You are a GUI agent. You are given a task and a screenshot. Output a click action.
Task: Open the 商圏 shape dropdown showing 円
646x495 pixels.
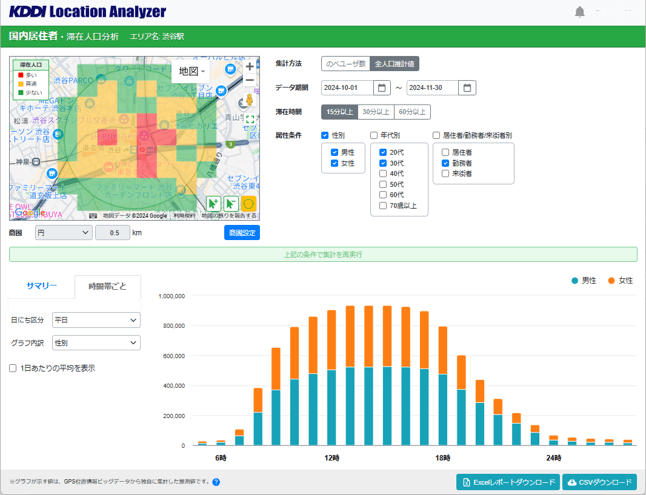pos(63,233)
